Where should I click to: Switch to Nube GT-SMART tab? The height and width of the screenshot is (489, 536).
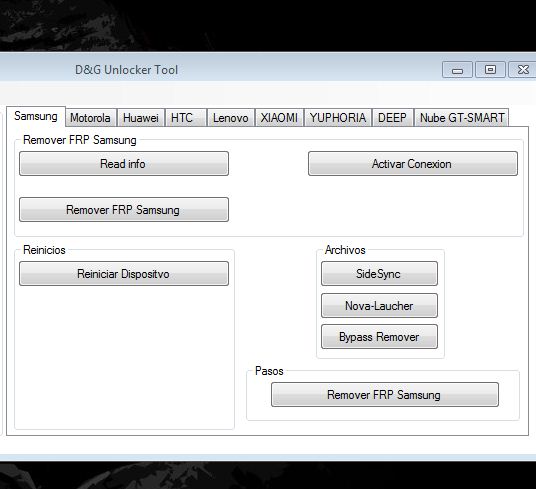[461, 118]
